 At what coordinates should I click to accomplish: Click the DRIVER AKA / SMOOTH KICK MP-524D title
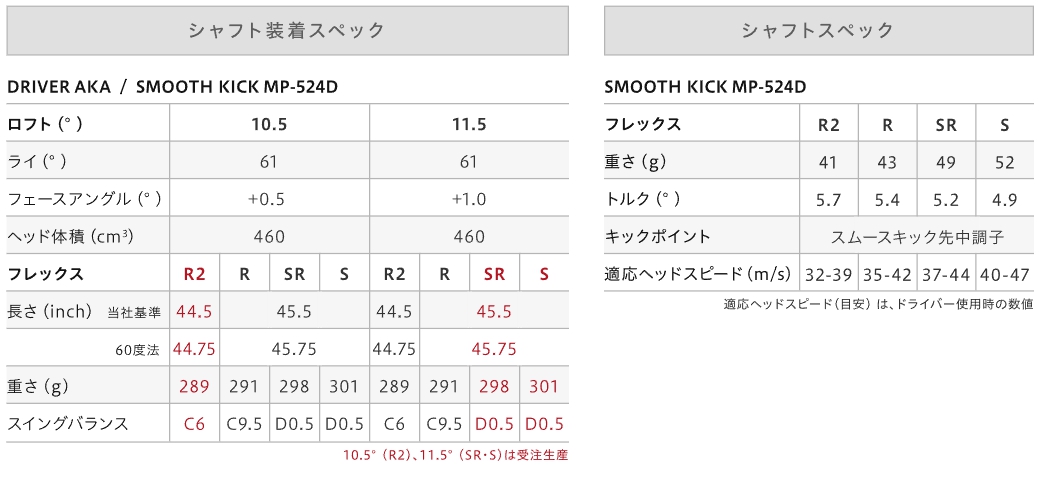tap(172, 87)
